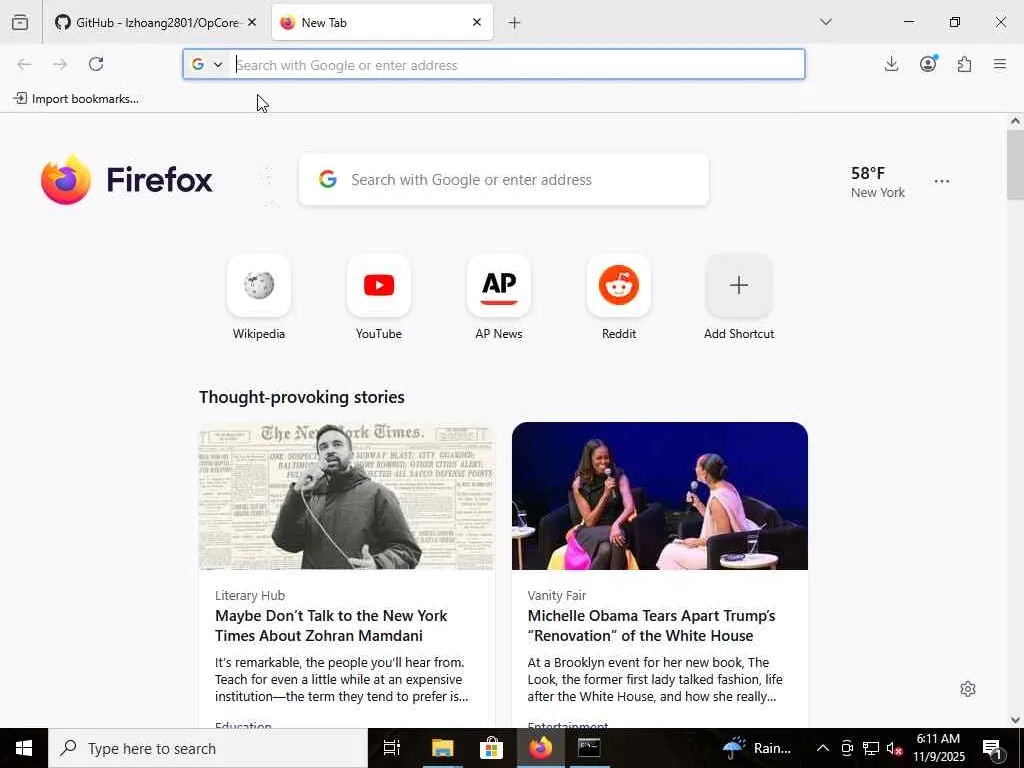
Task: Open the Wikipedia shortcut
Action: click(x=259, y=297)
